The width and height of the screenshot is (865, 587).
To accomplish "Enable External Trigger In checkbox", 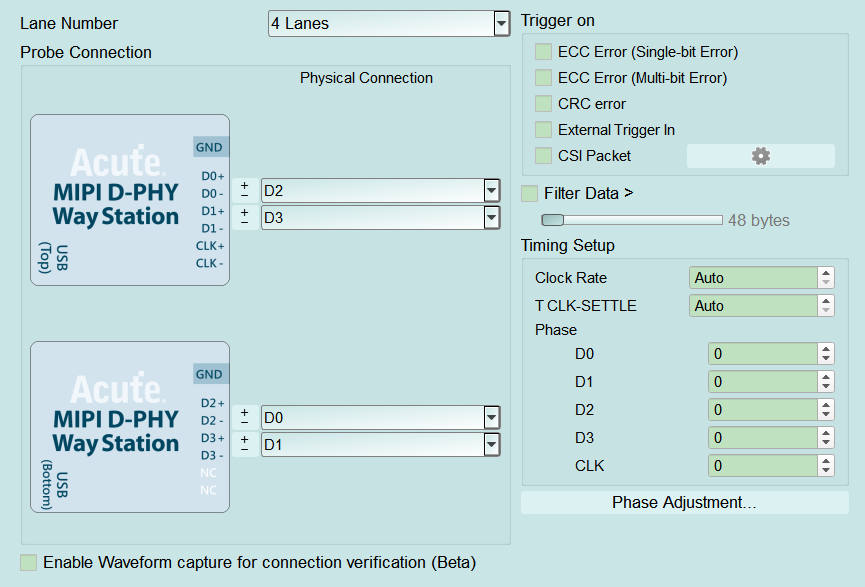I will point(543,130).
